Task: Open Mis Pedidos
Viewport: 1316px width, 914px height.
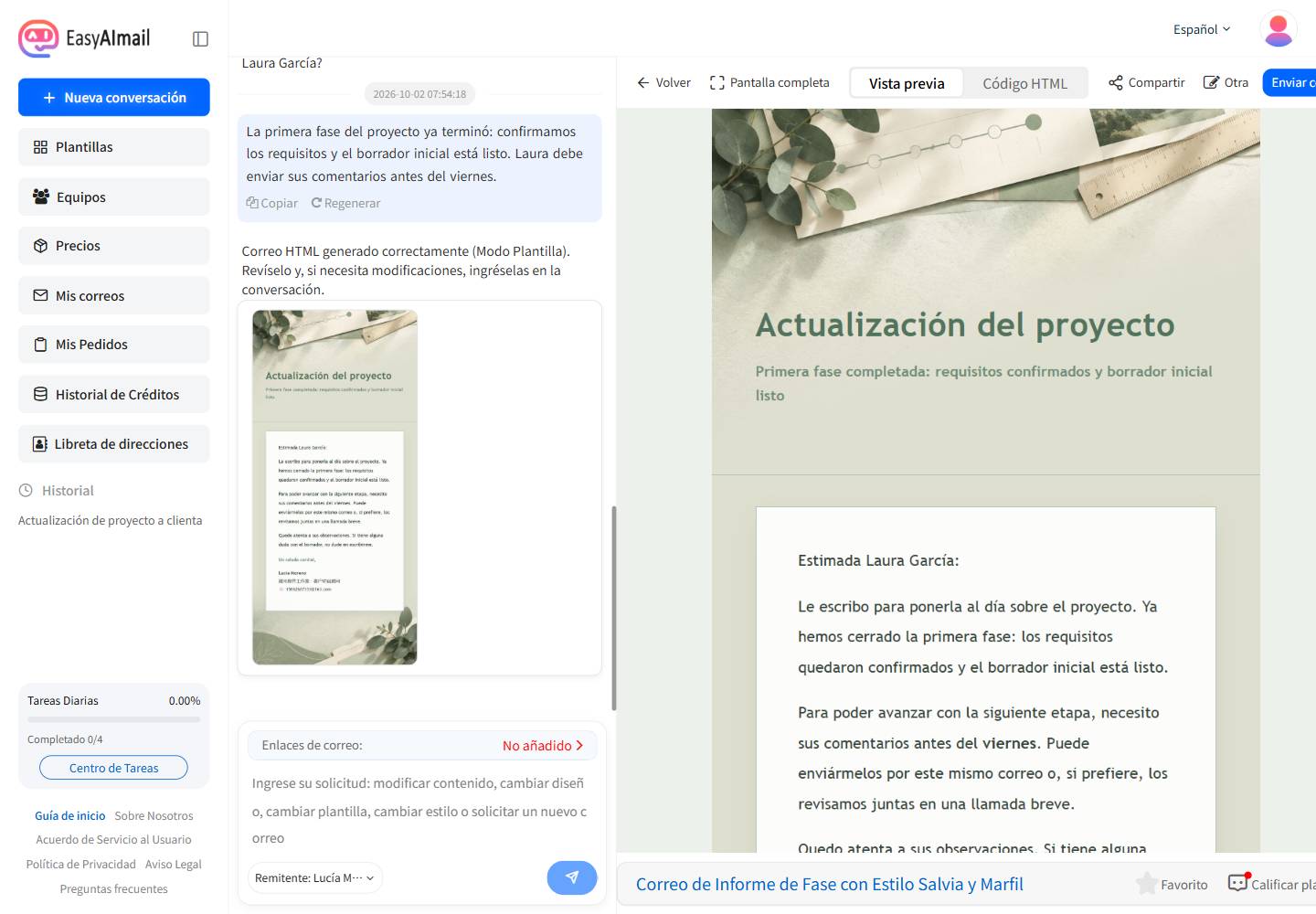Action: [x=114, y=345]
